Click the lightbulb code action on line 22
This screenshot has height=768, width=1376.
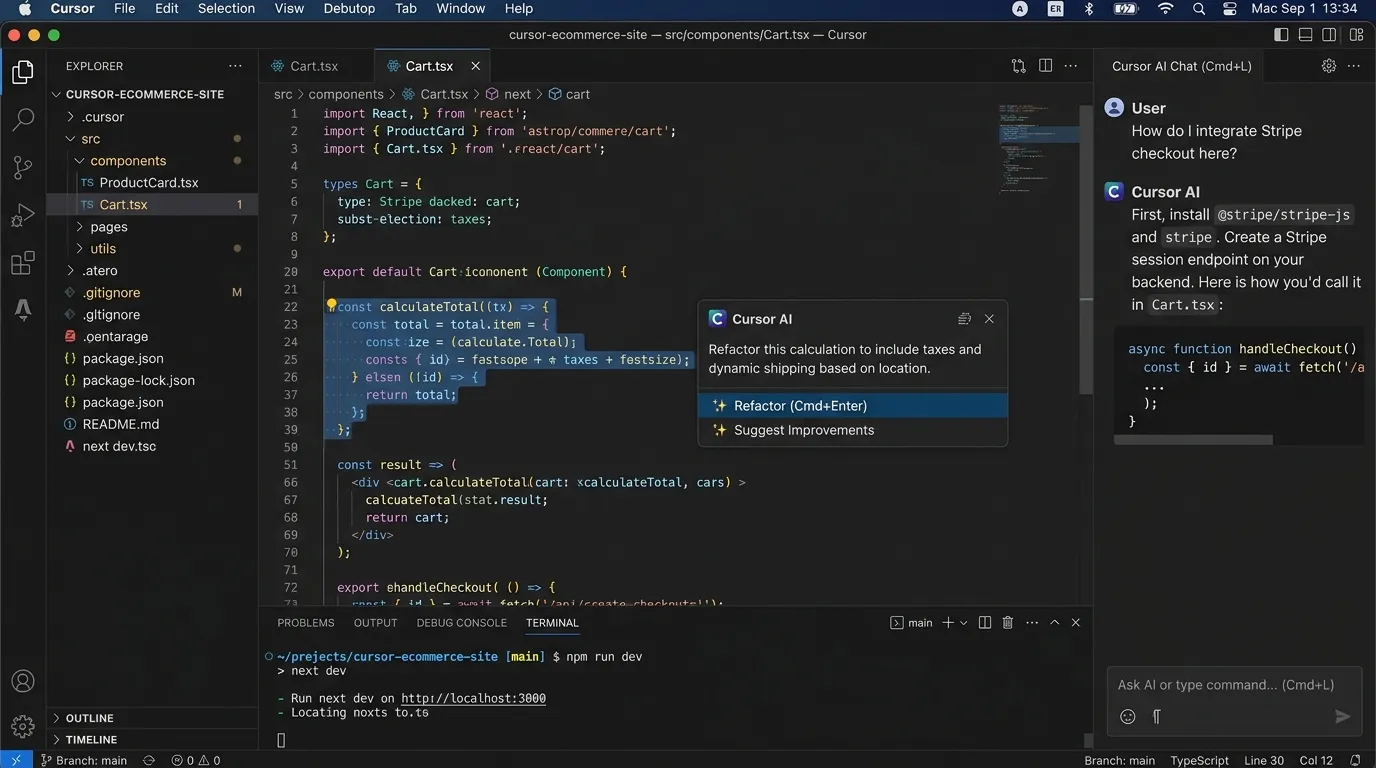coord(331,306)
